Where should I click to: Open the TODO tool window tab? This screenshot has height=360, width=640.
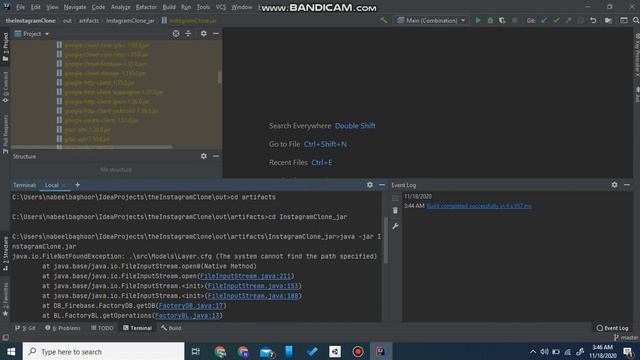(102, 328)
